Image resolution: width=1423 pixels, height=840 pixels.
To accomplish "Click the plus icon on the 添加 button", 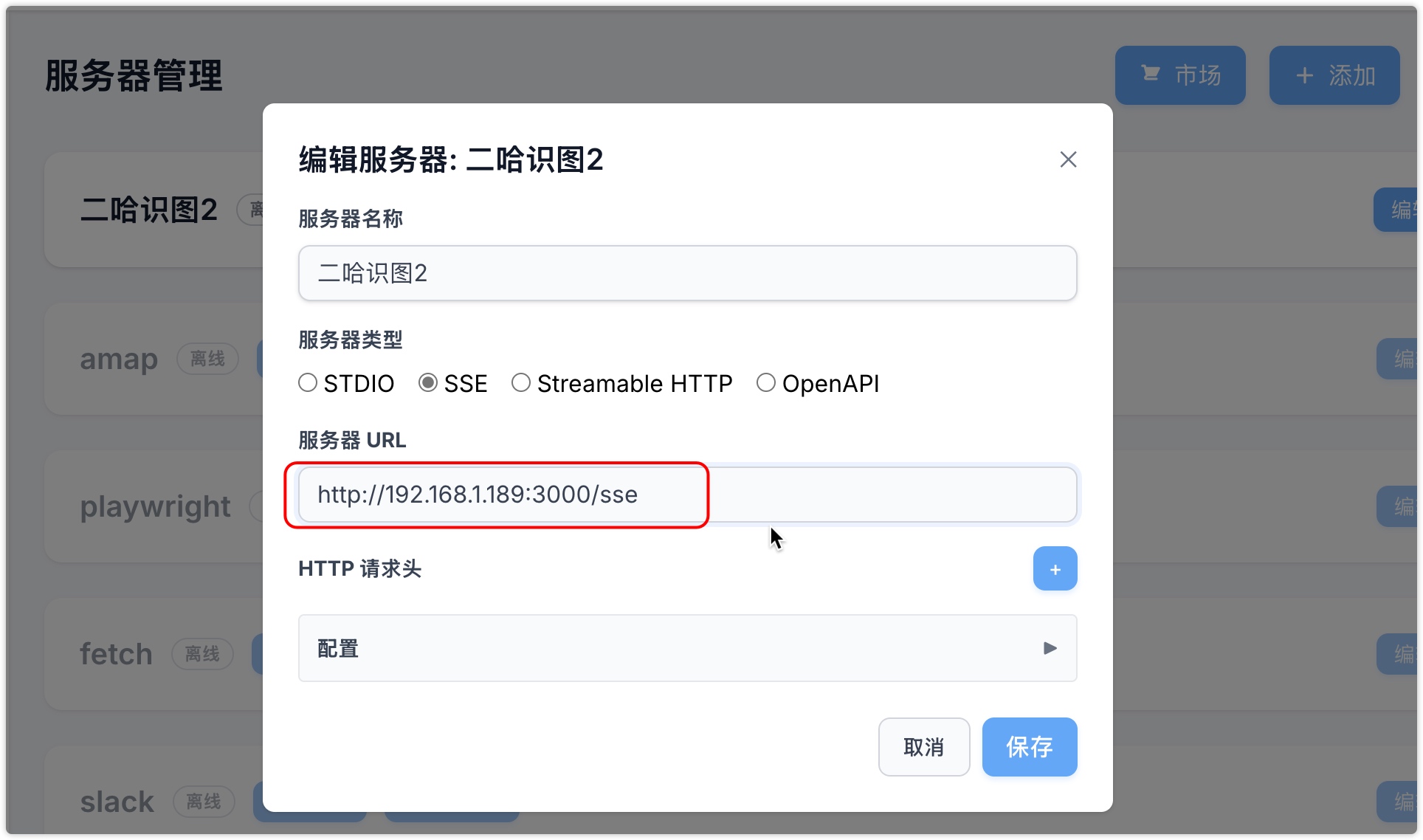I will pos(1304,75).
